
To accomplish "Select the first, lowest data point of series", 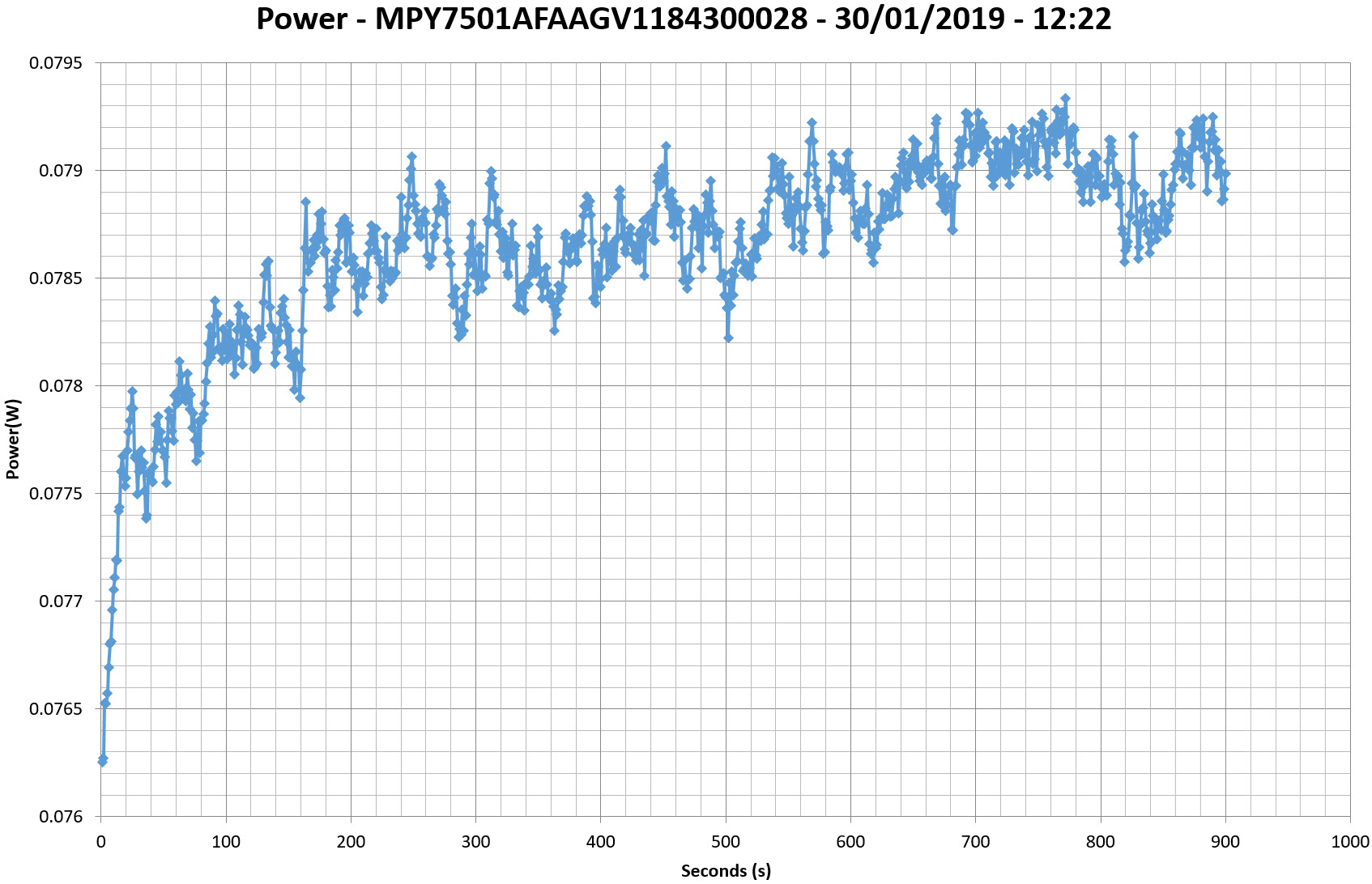I will tap(102, 762).
